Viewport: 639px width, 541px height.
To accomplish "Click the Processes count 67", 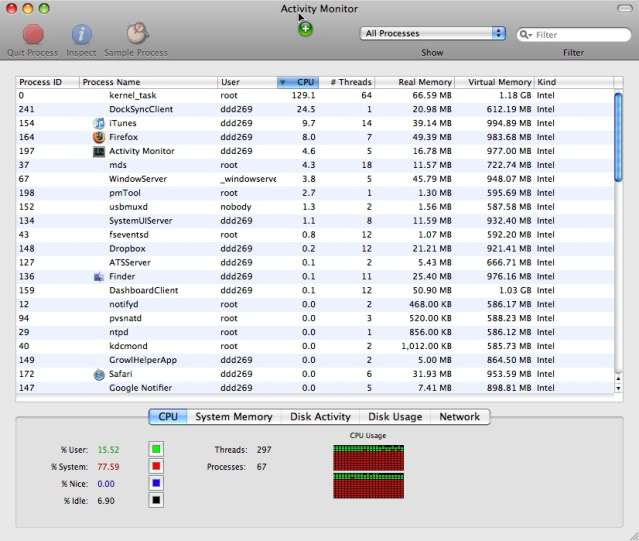I will coord(261,467).
